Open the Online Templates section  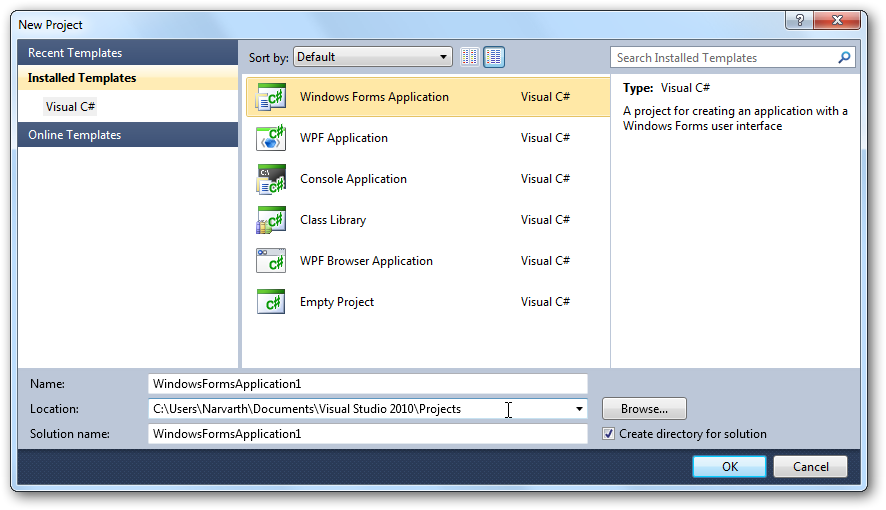127,135
